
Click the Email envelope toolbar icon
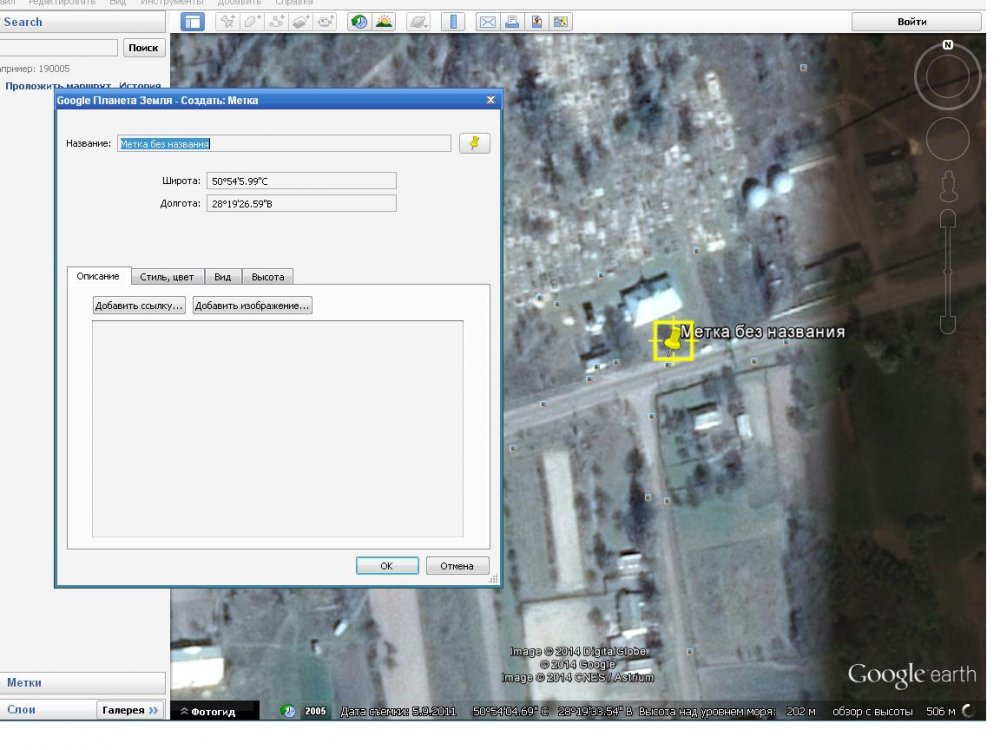click(487, 22)
